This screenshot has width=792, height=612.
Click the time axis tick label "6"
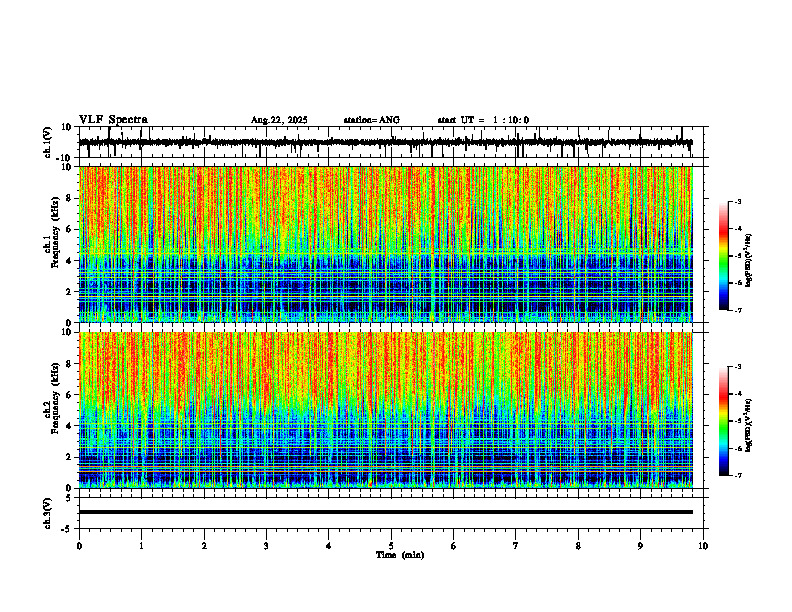click(454, 546)
